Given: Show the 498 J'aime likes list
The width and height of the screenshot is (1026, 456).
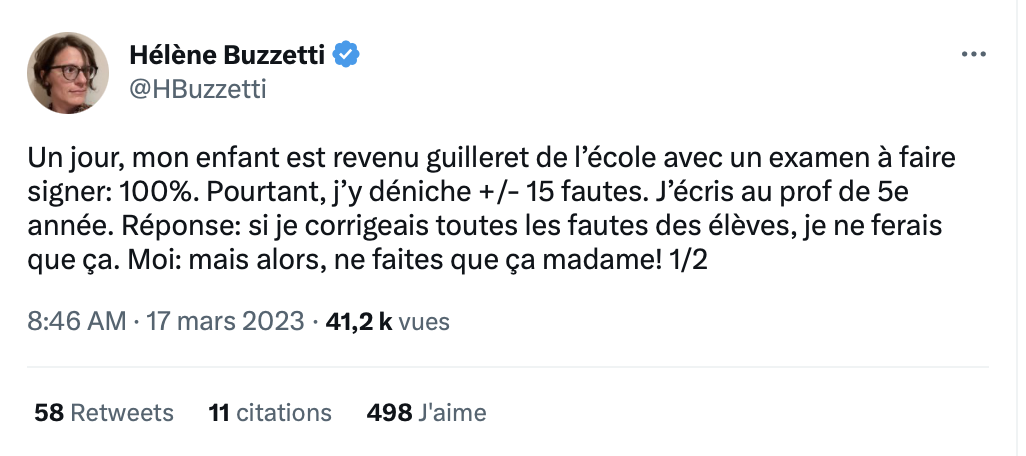Looking at the screenshot, I should [427, 413].
